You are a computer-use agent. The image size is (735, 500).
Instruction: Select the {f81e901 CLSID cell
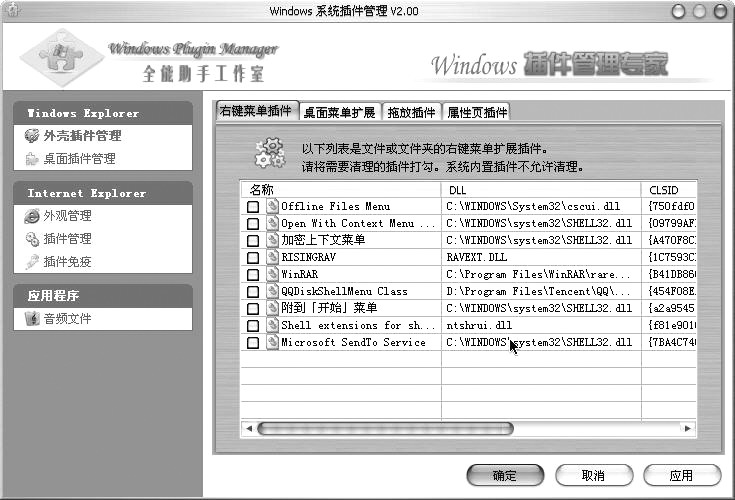coord(669,325)
